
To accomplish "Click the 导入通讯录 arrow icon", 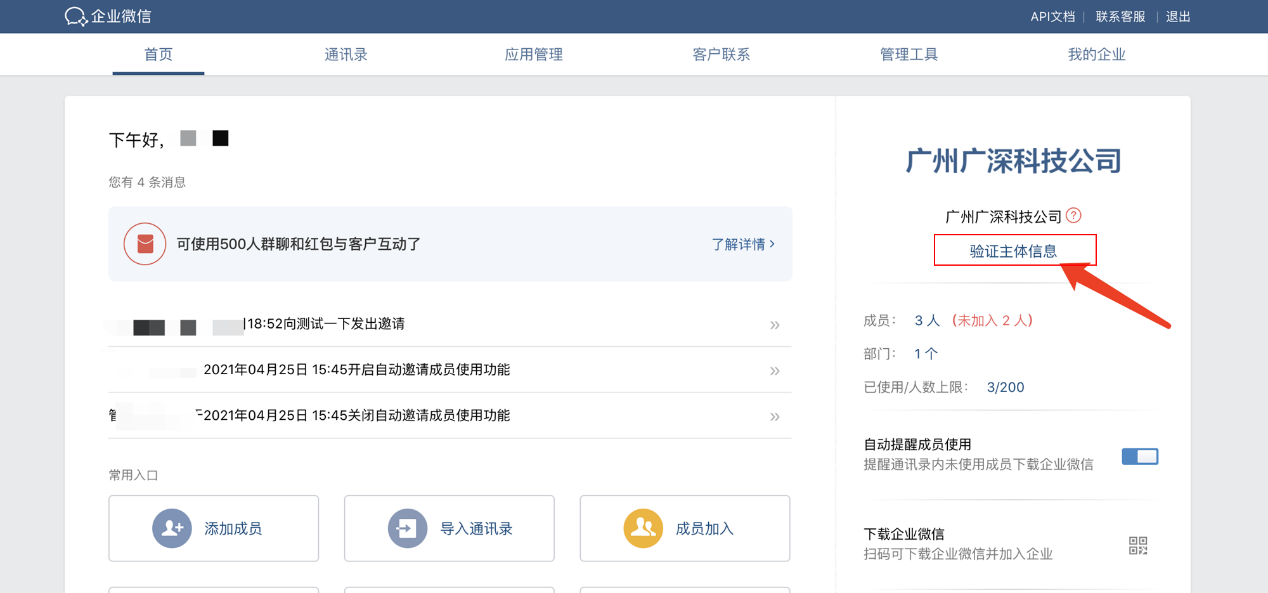I will point(408,528).
